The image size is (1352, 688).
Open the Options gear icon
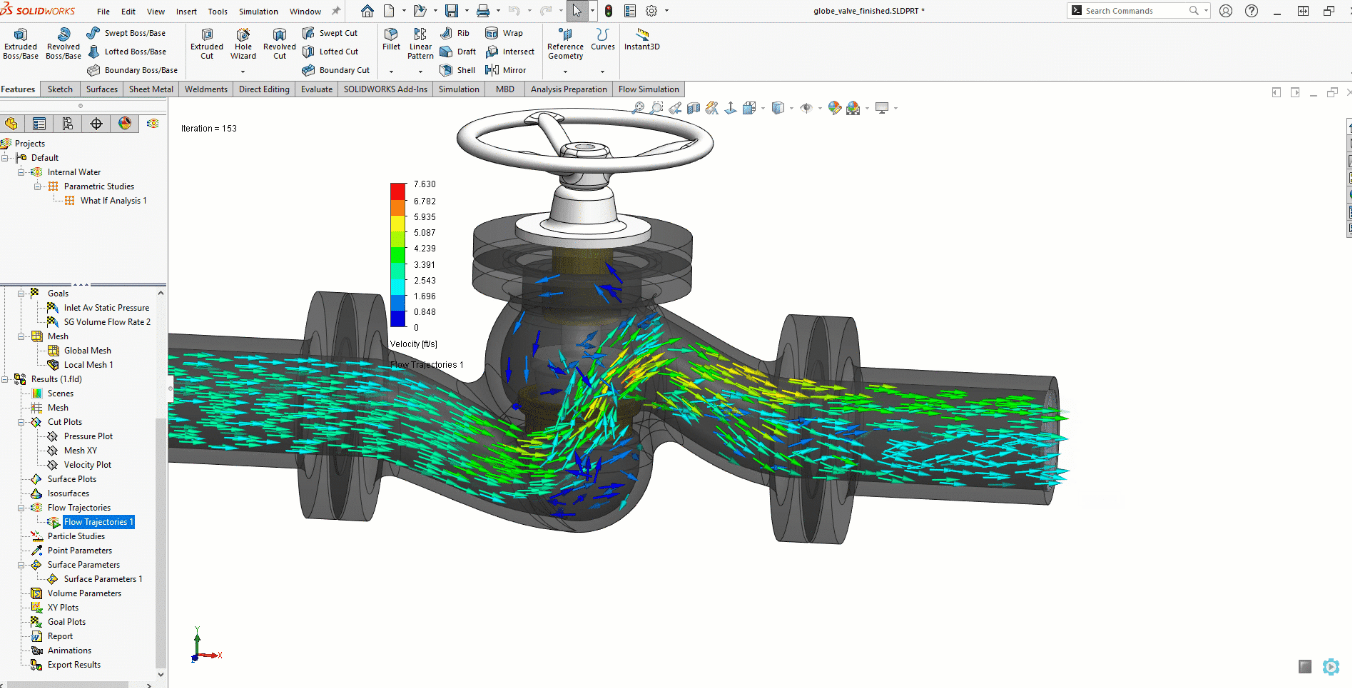coord(651,11)
